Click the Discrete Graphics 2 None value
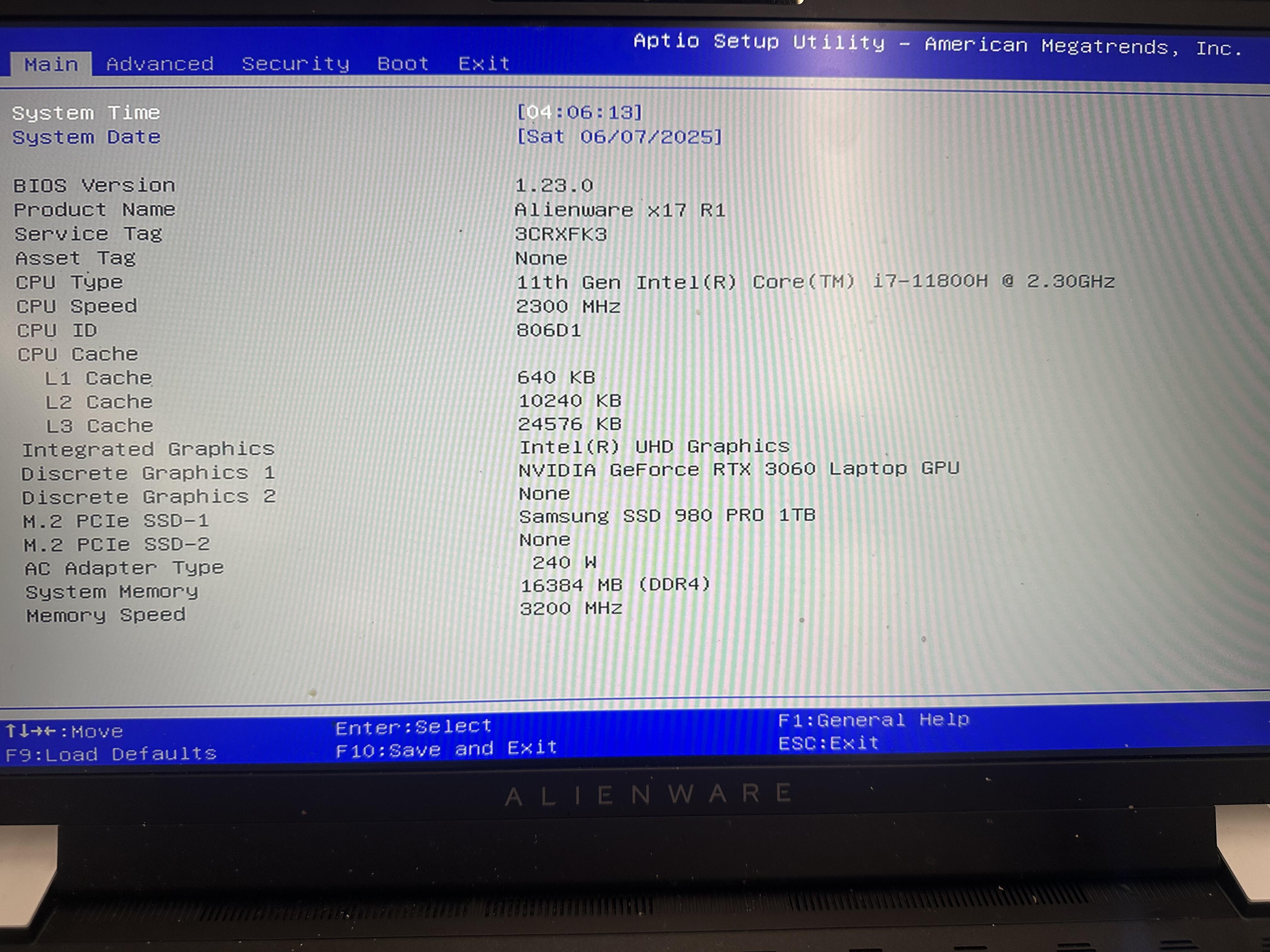This screenshot has height=952, width=1270. pos(544,494)
